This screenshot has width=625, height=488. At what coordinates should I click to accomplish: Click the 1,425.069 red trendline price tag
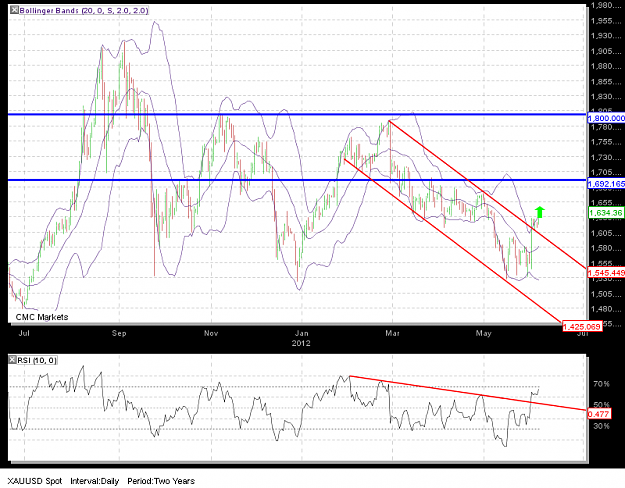click(x=582, y=327)
